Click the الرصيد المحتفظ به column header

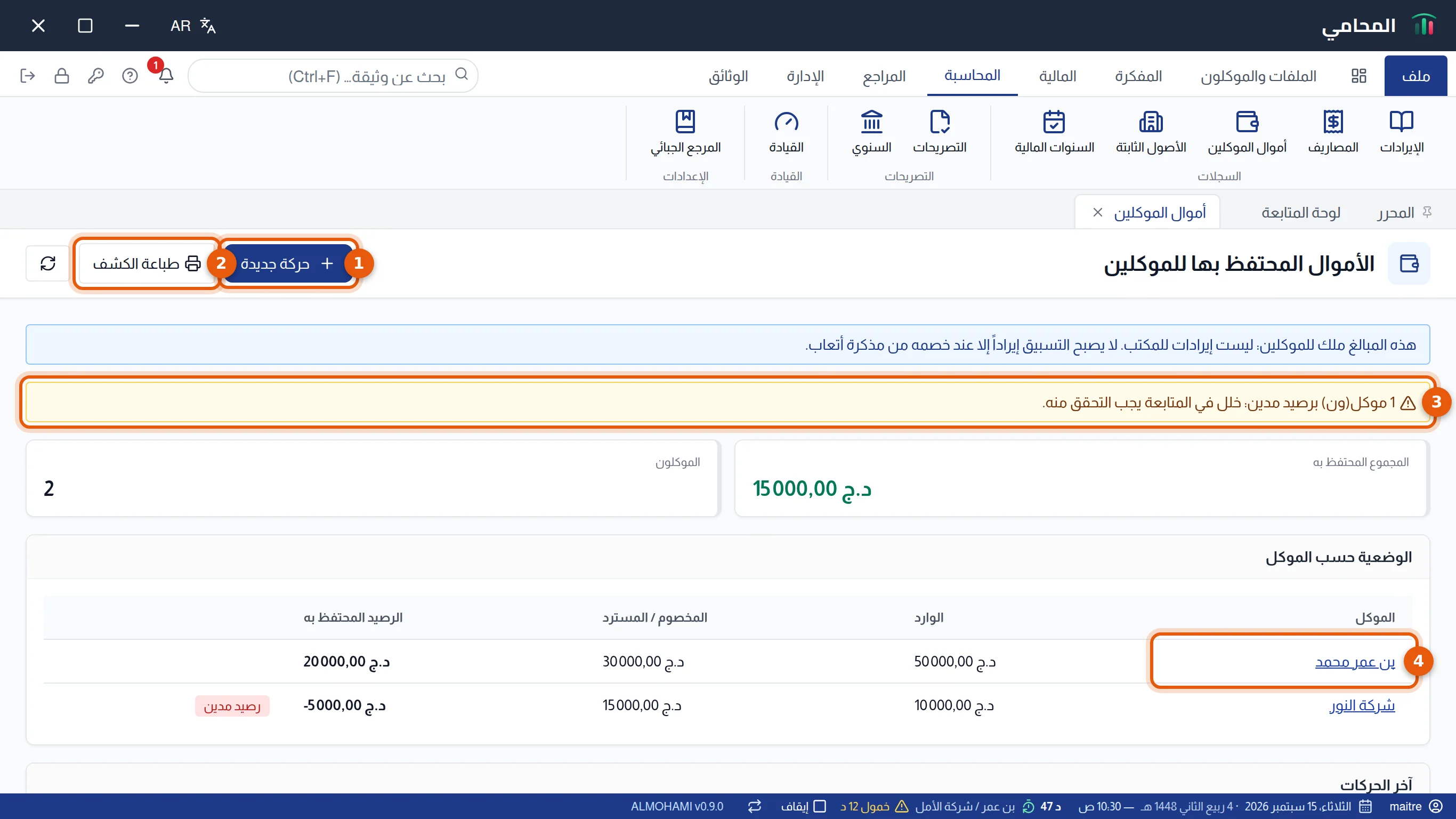click(353, 617)
